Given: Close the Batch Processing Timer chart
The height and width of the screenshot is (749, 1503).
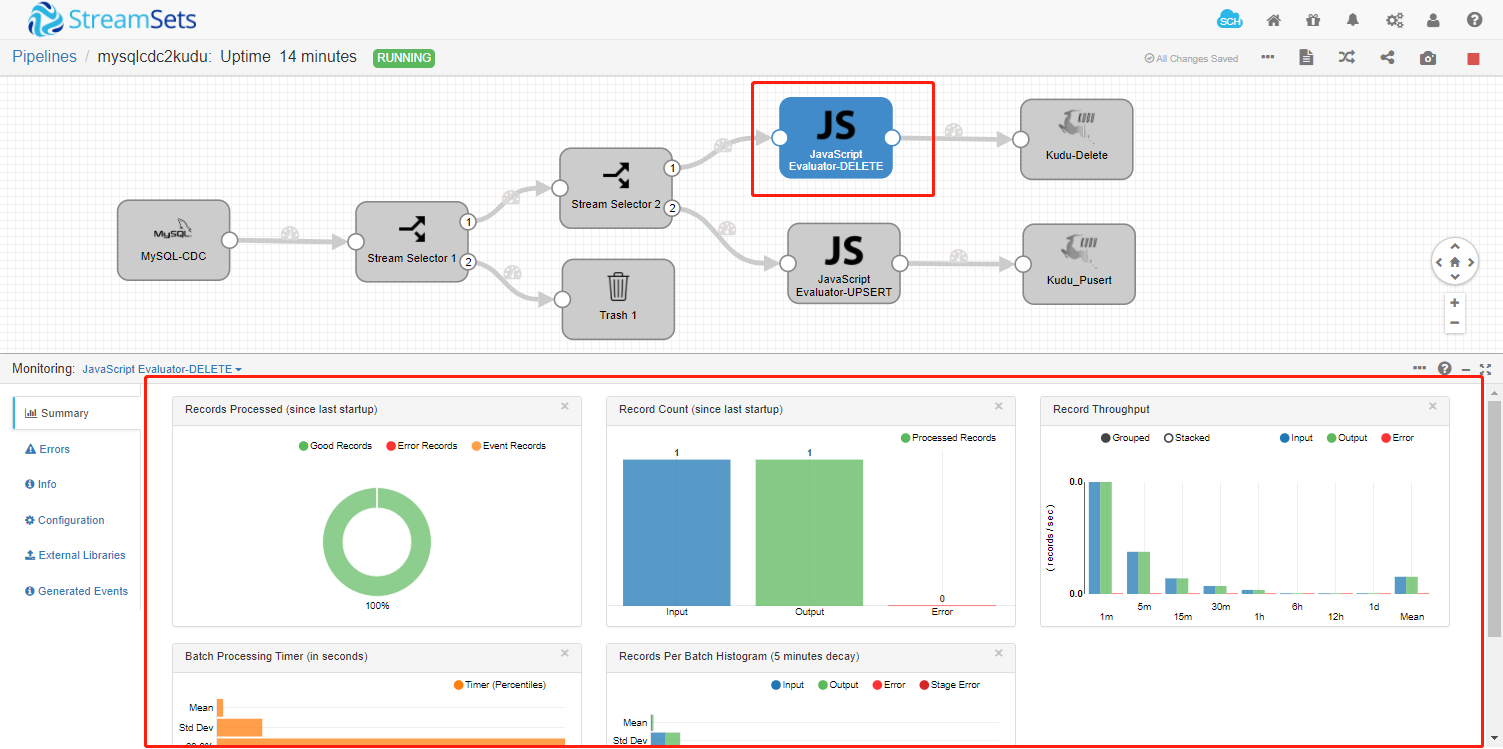Looking at the screenshot, I should tap(565, 653).
